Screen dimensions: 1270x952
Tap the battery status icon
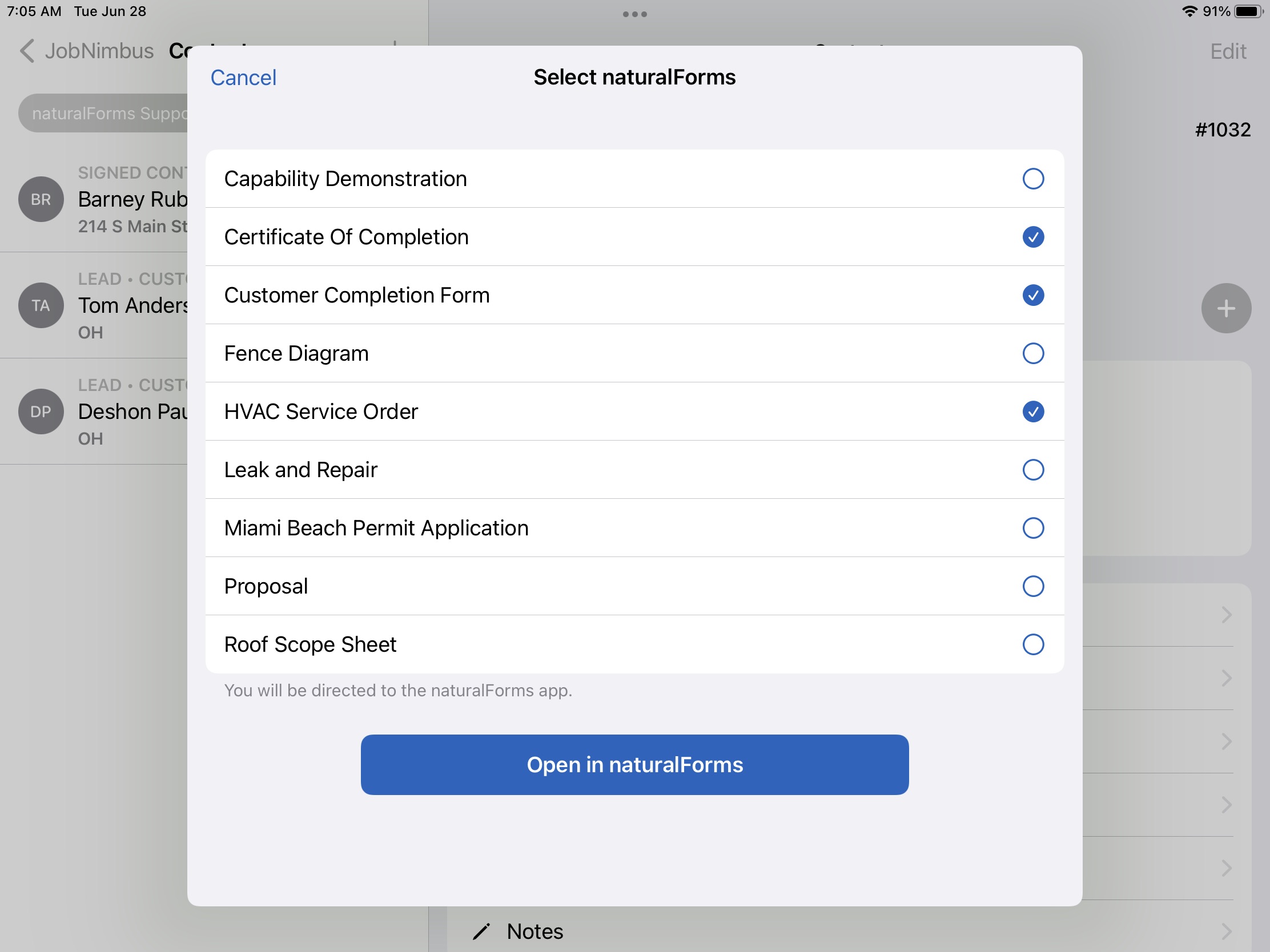(1248, 11)
